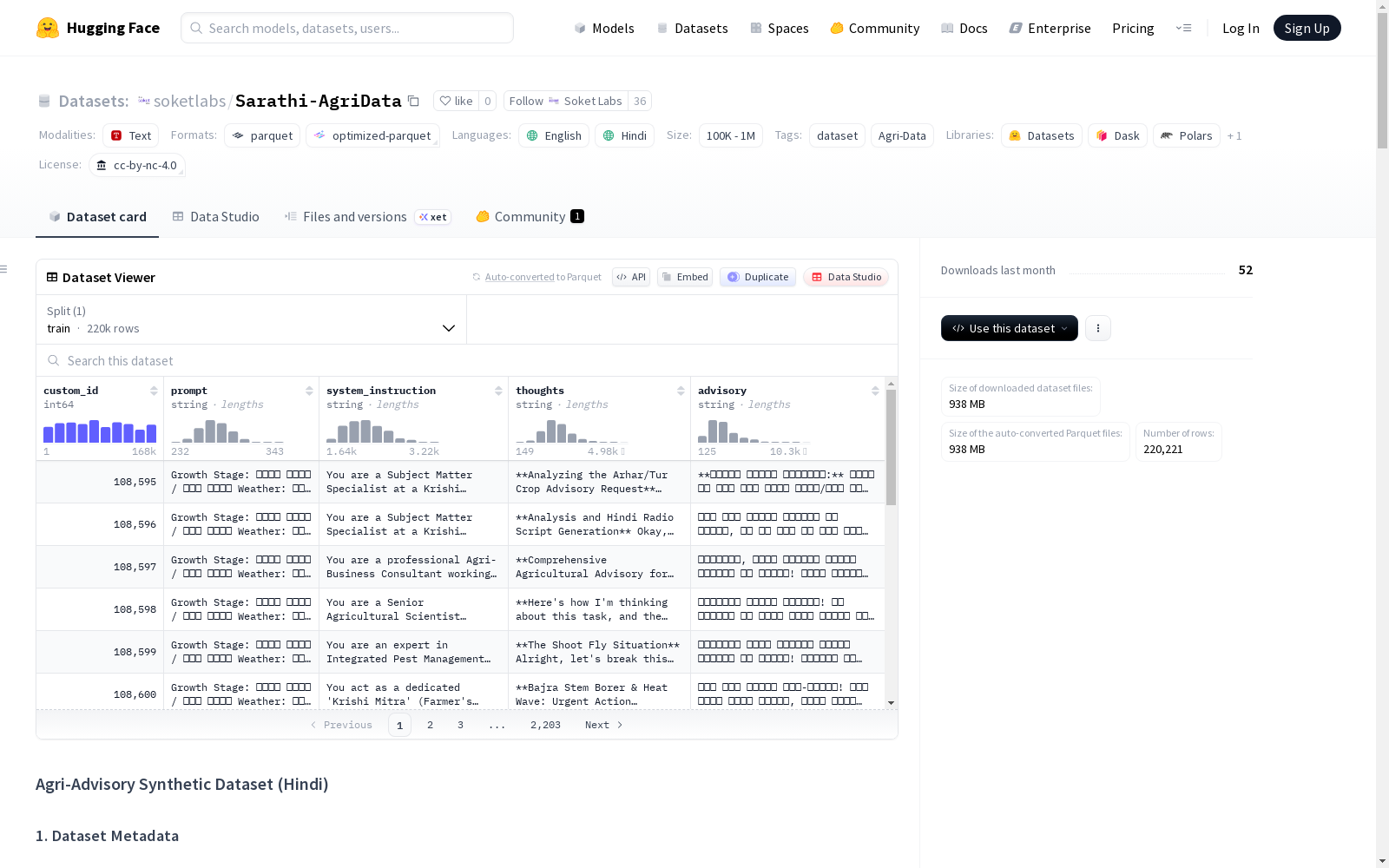The height and width of the screenshot is (868, 1389).
Task: Select the Datasets library tag
Action: [1041, 135]
